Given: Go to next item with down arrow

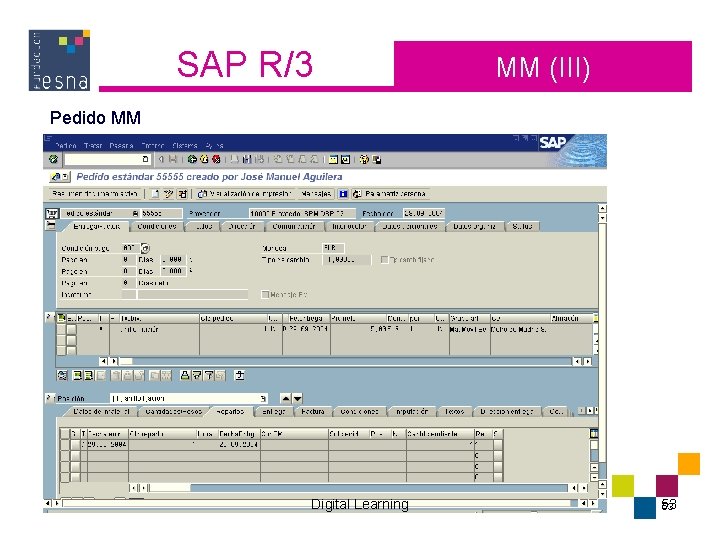Looking at the screenshot, I should coord(298,399).
